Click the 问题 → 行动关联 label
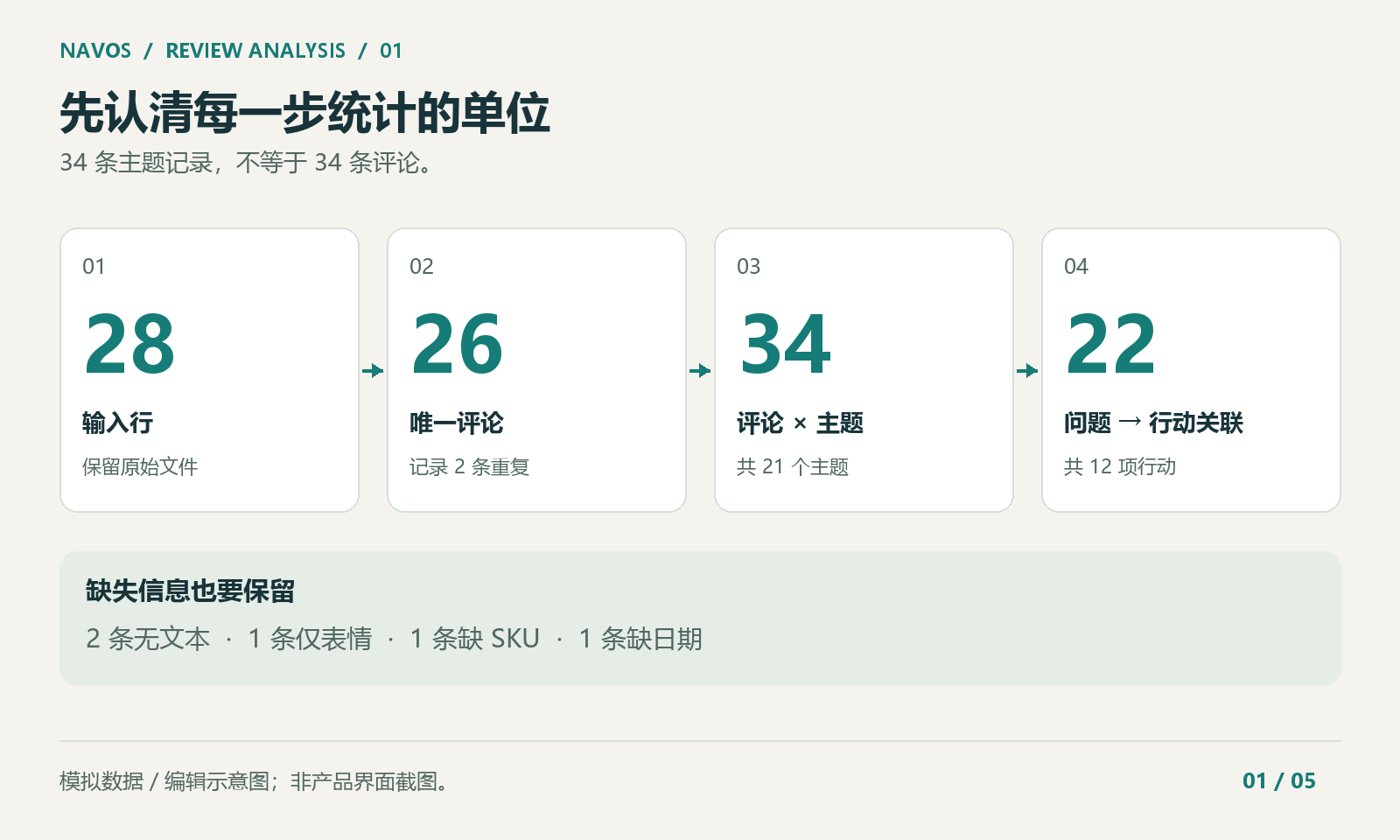1400x840 pixels. coord(1153,423)
